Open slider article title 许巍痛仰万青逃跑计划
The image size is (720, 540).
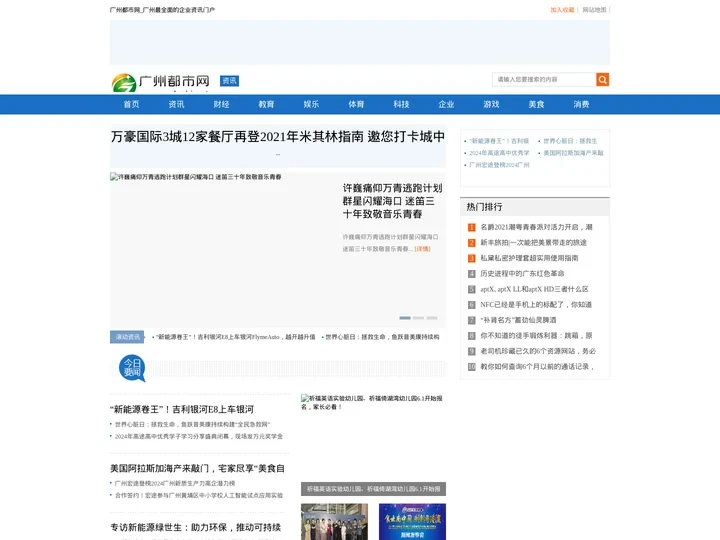point(392,201)
